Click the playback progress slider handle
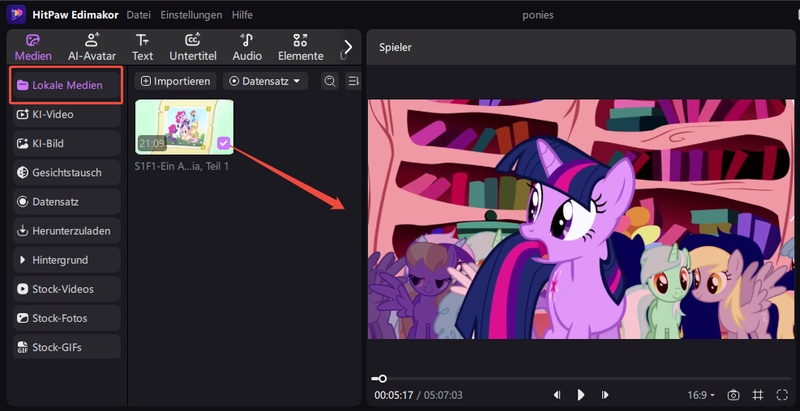 382,378
